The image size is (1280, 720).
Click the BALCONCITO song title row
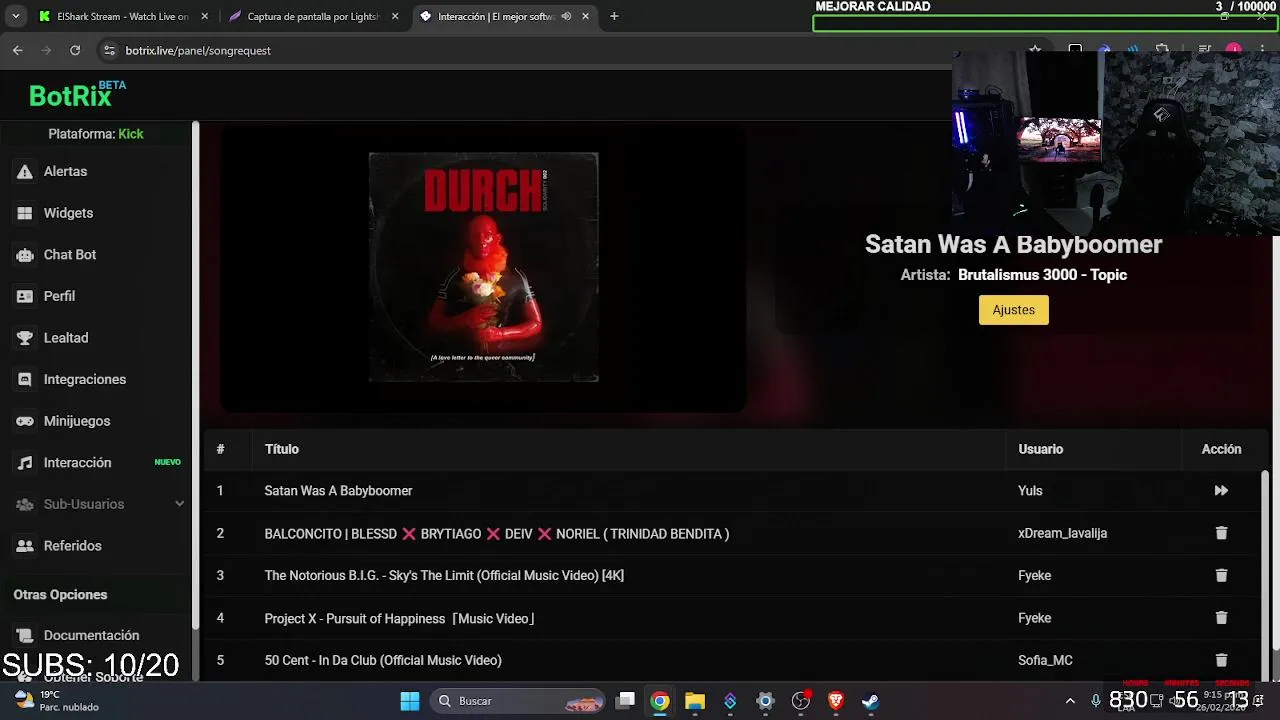pos(497,534)
